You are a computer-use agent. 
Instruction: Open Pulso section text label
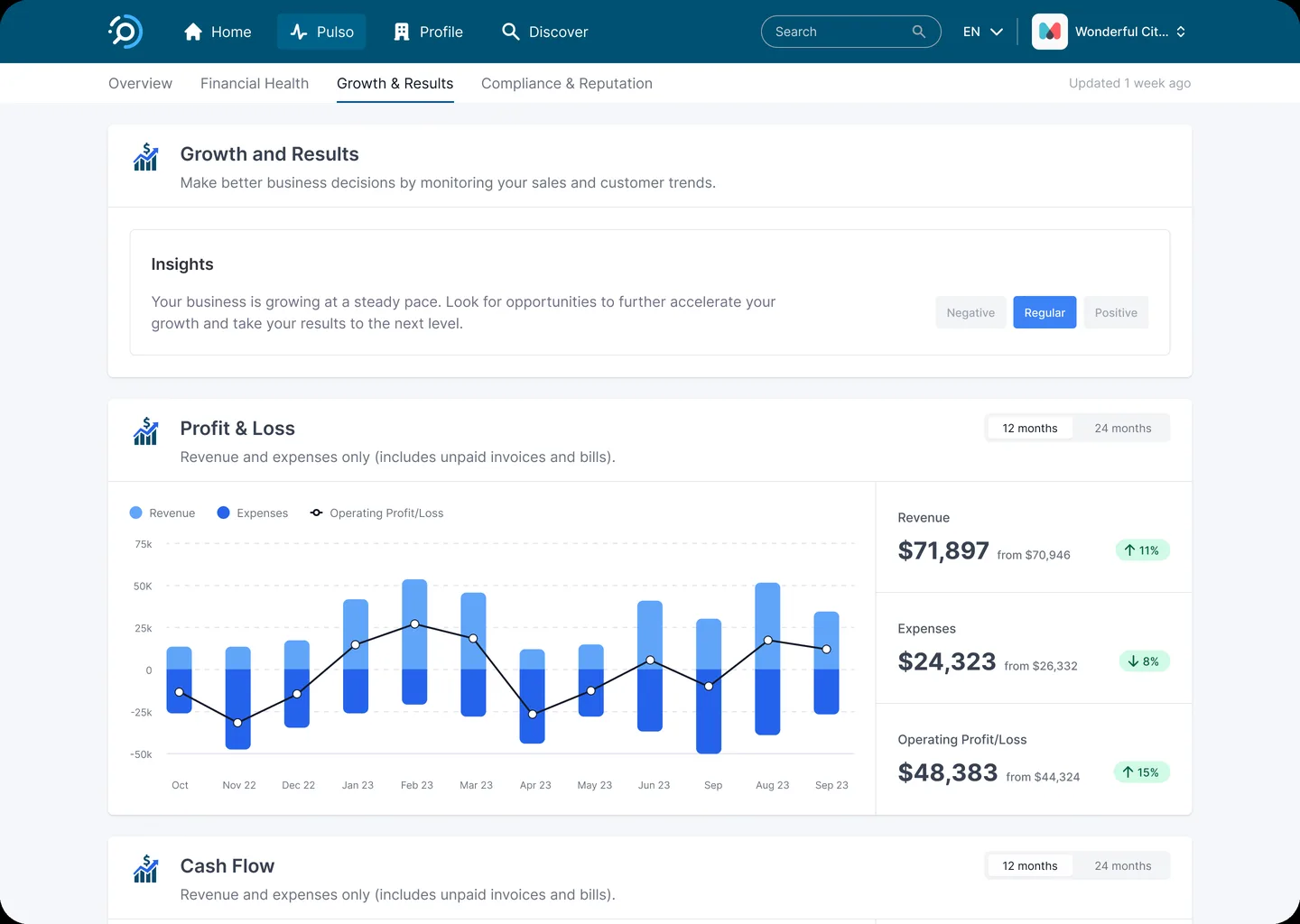335,32
